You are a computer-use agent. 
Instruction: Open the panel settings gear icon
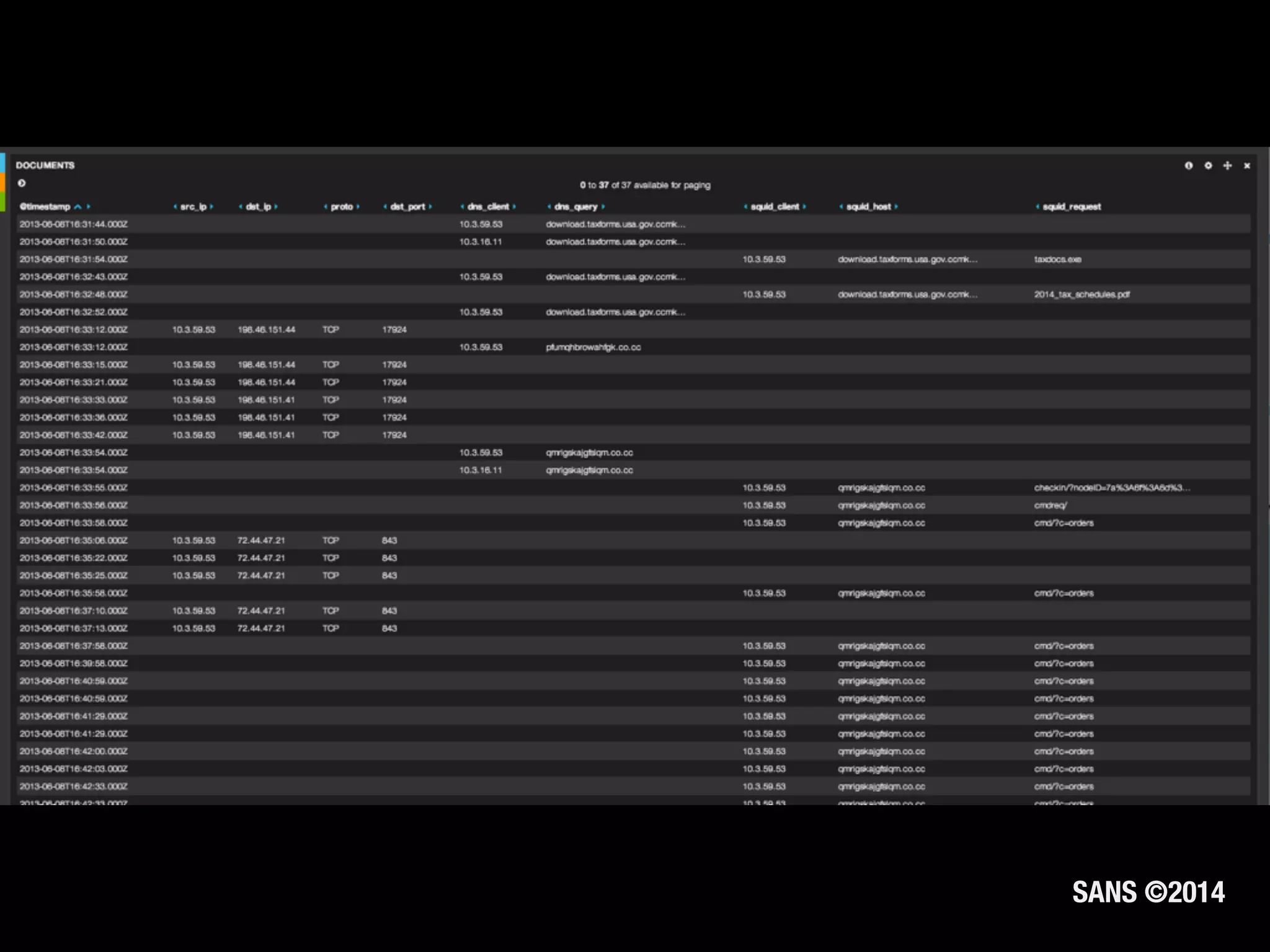(1208, 165)
